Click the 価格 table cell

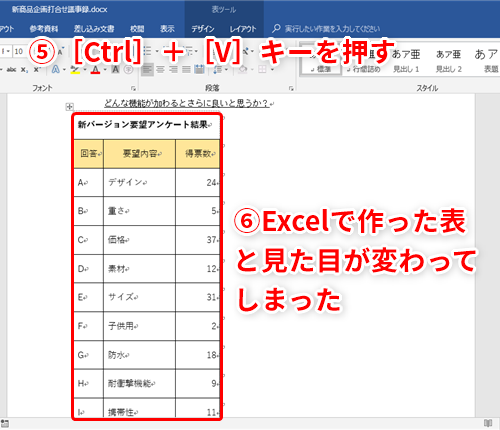pyautogui.click(x=139, y=240)
